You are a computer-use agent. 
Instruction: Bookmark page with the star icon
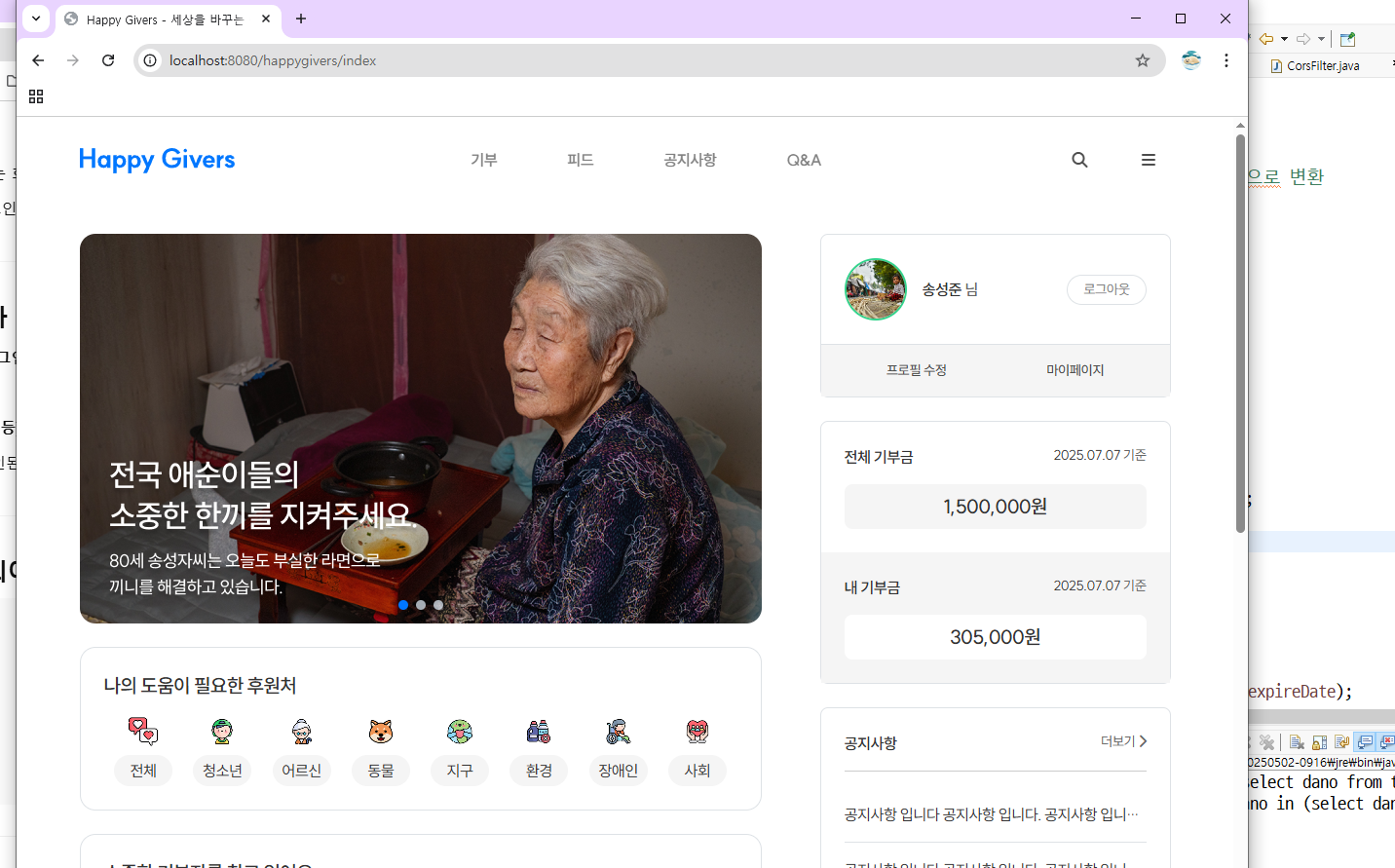pyautogui.click(x=1143, y=60)
